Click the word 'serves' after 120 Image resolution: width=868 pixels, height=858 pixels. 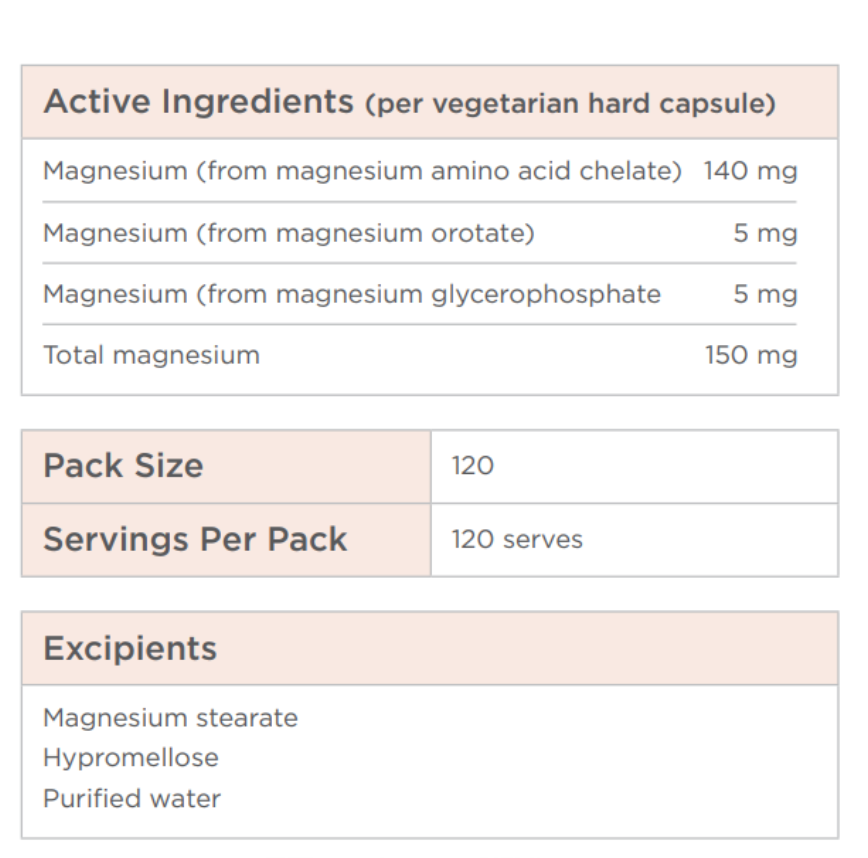542,540
